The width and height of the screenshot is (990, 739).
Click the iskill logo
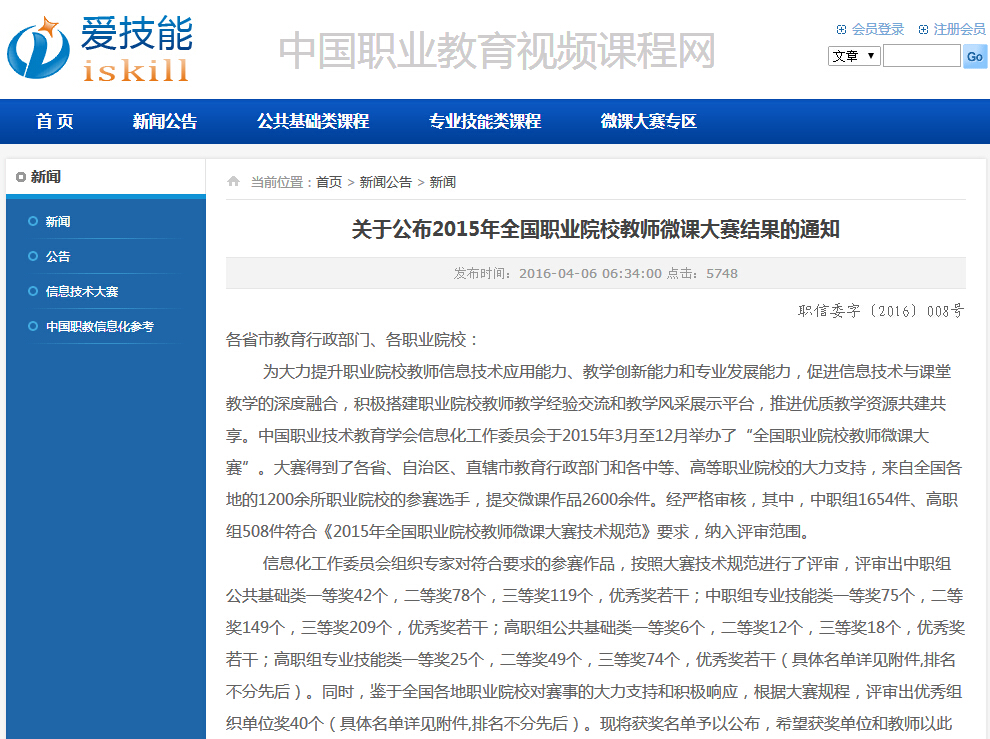[98, 47]
